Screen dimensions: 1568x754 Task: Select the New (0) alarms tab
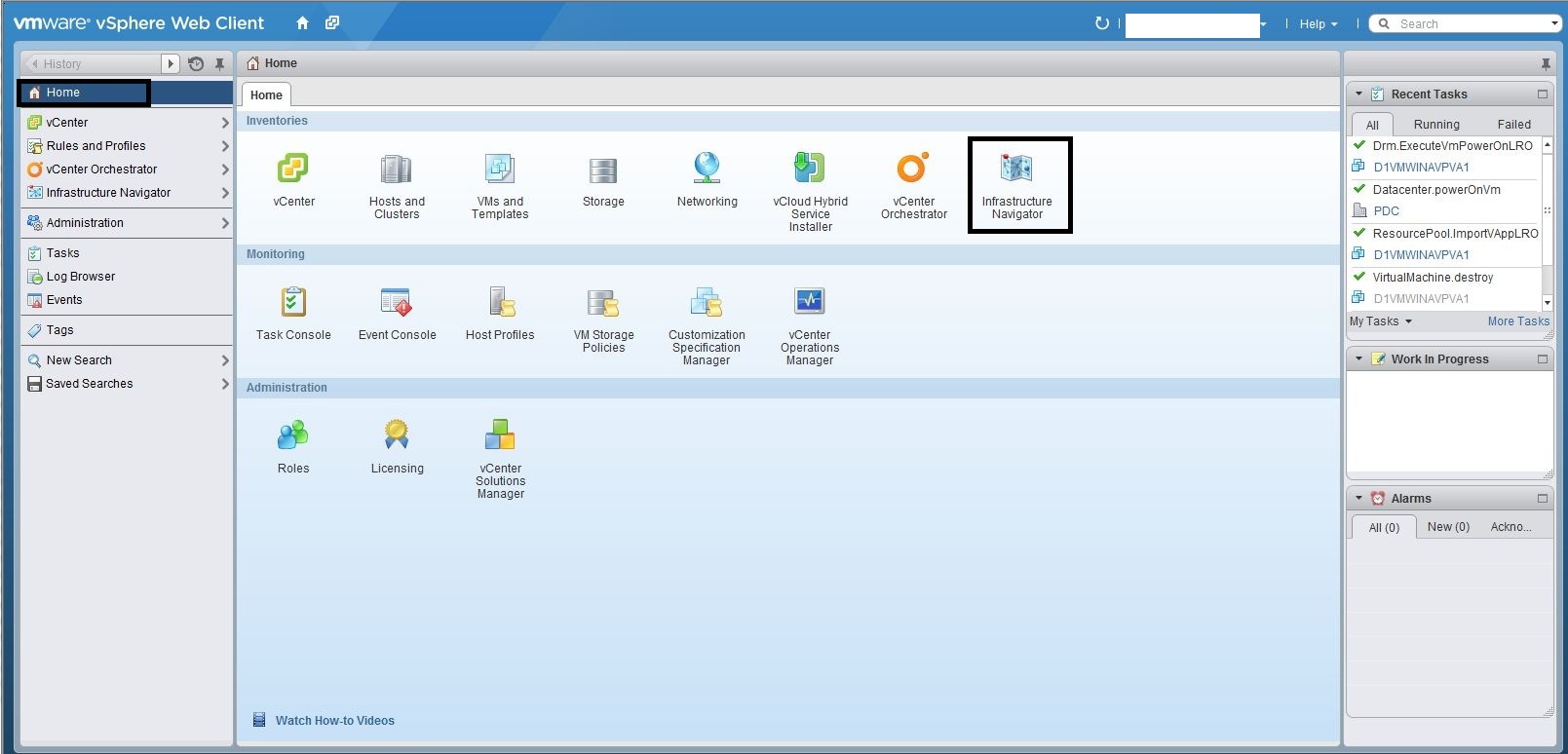(x=1448, y=527)
